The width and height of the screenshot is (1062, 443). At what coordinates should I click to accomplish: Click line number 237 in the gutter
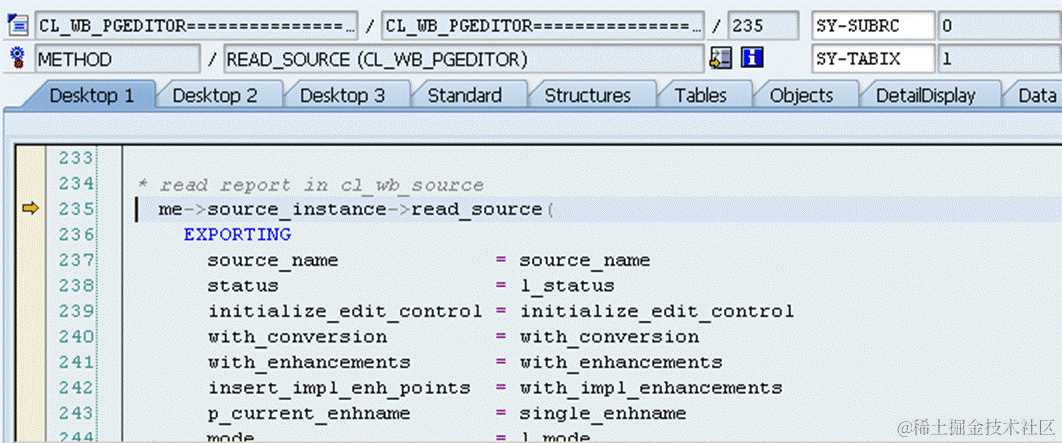(75, 260)
